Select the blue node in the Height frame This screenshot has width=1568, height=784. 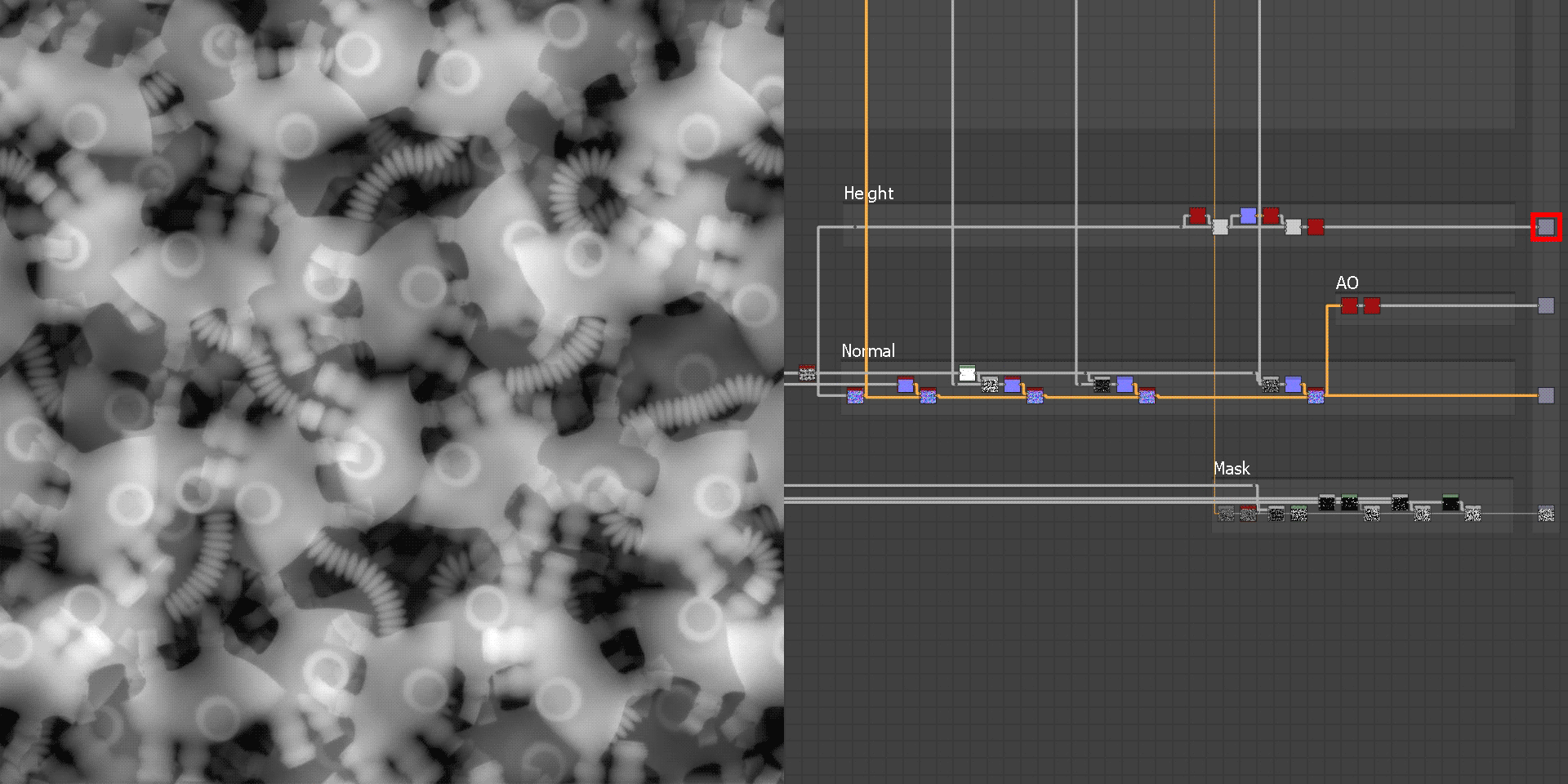coord(1248,216)
